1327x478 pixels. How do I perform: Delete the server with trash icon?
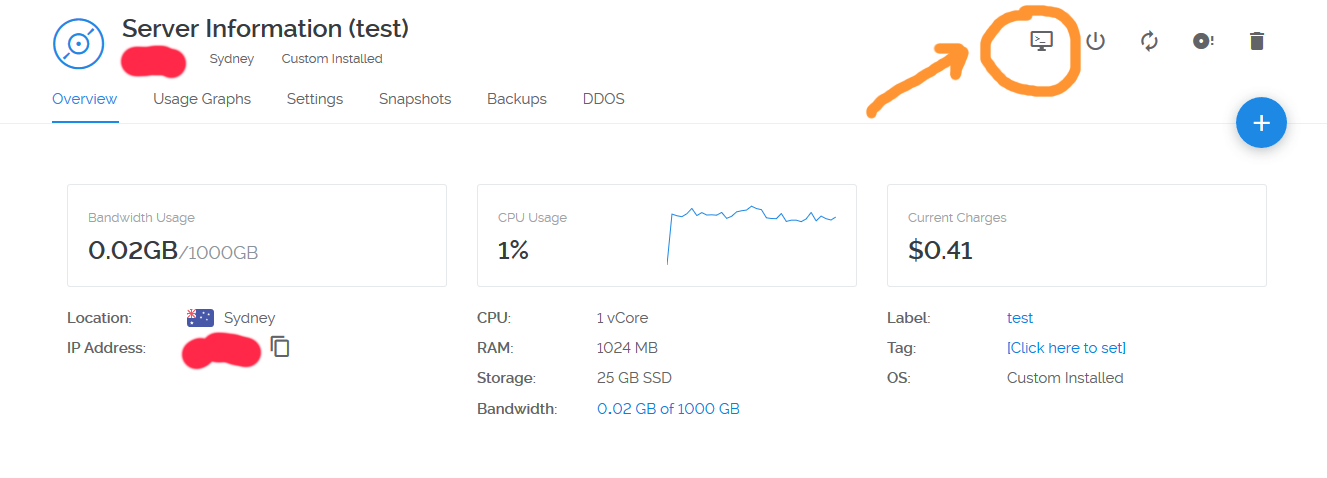(x=1257, y=41)
